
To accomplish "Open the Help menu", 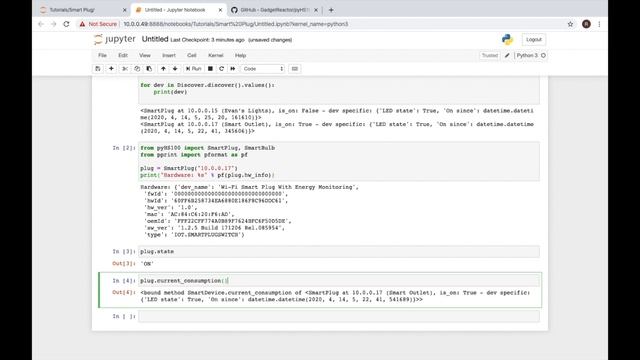I will (x=240, y=55).
